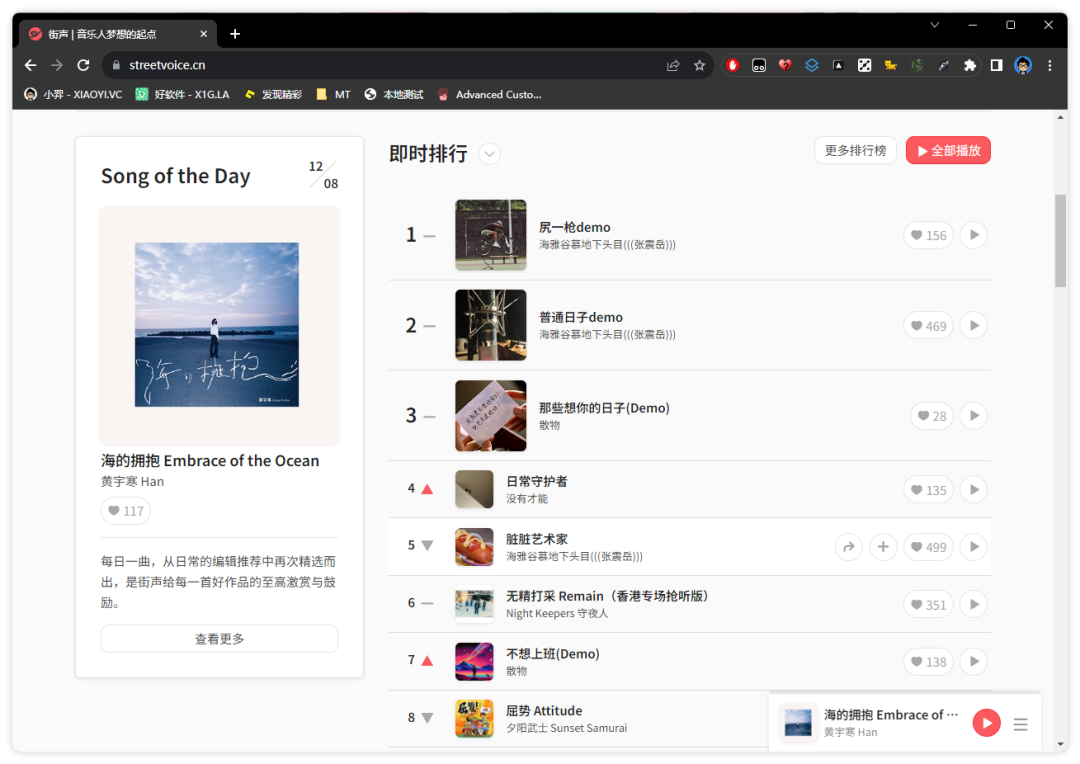Like 那些想你的日子 with 28 hearts
This screenshot has height=764, width=1080.
pos(932,415)
